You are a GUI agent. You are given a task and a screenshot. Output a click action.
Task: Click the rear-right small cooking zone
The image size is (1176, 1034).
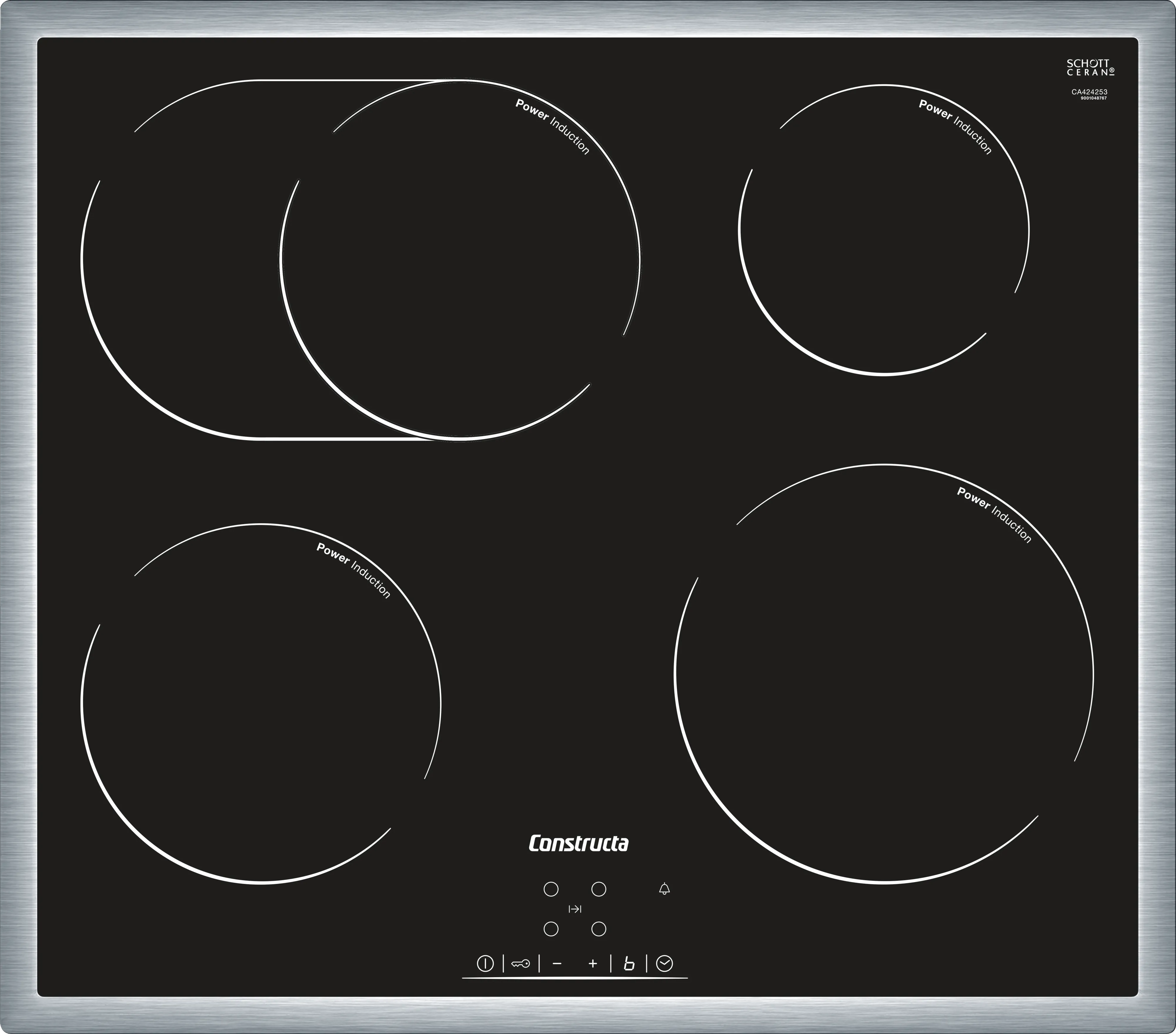pos(884,230)
